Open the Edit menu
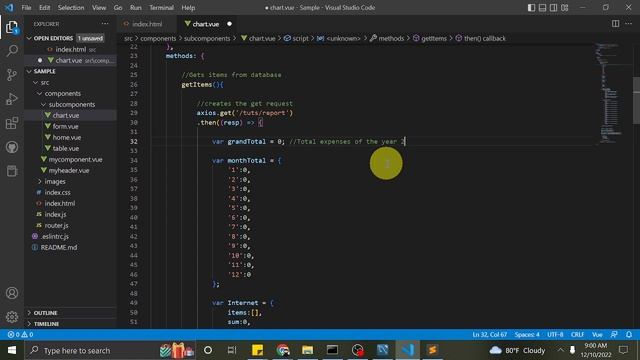Screen dimensions: 640x360 click(44, 8)
